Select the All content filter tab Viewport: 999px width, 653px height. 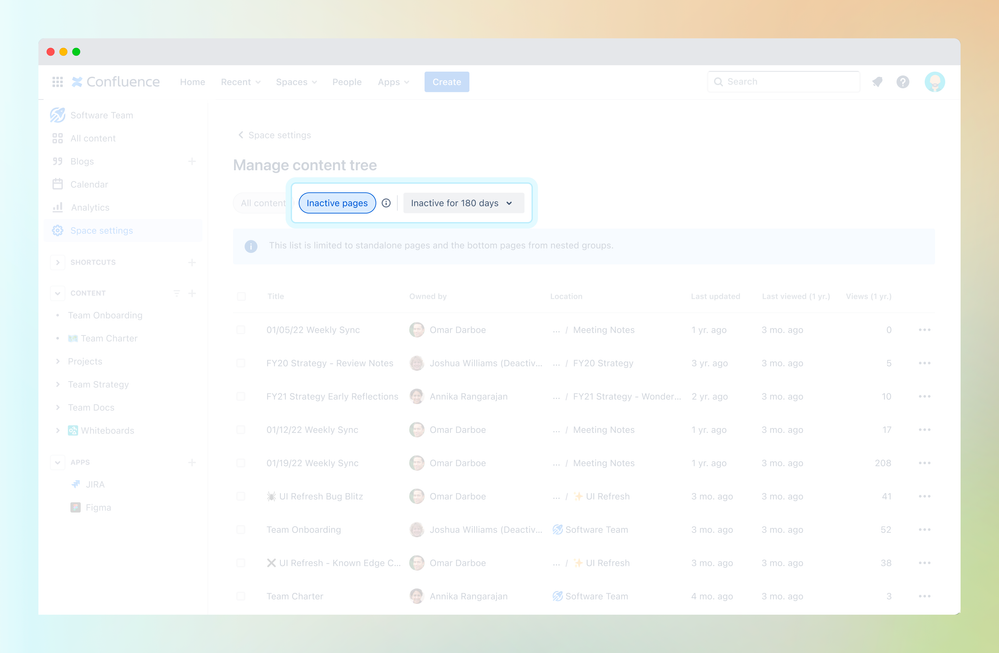263,203
